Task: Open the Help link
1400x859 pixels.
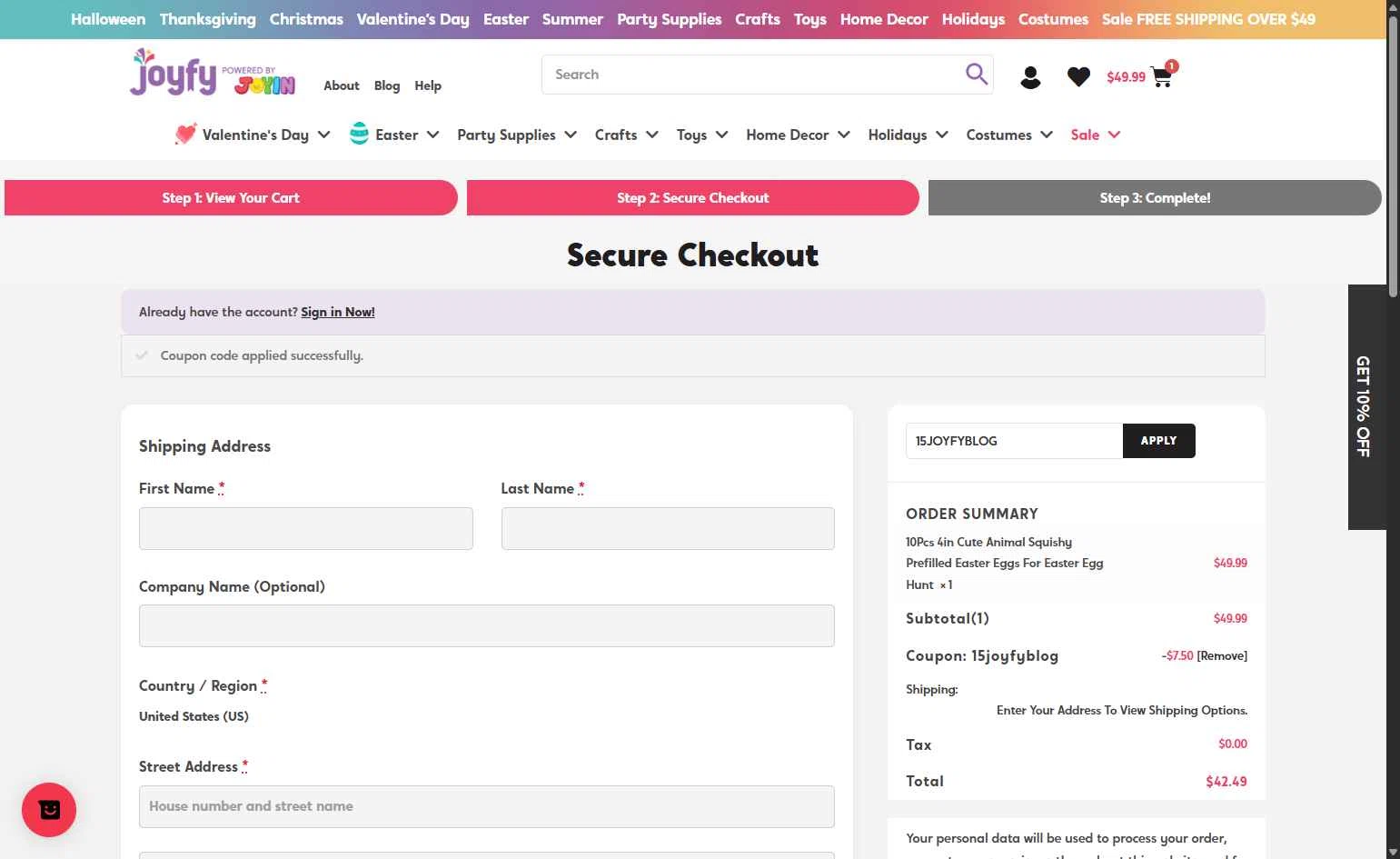Action: pyautogui.click(x=428, y=85)
